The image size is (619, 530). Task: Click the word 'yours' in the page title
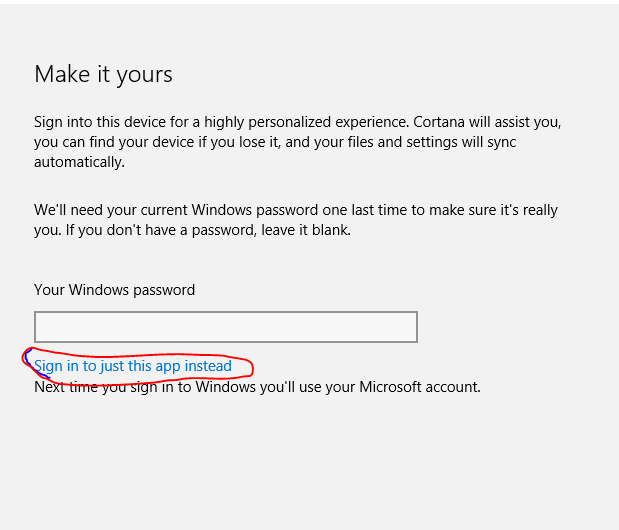point(144,75)
